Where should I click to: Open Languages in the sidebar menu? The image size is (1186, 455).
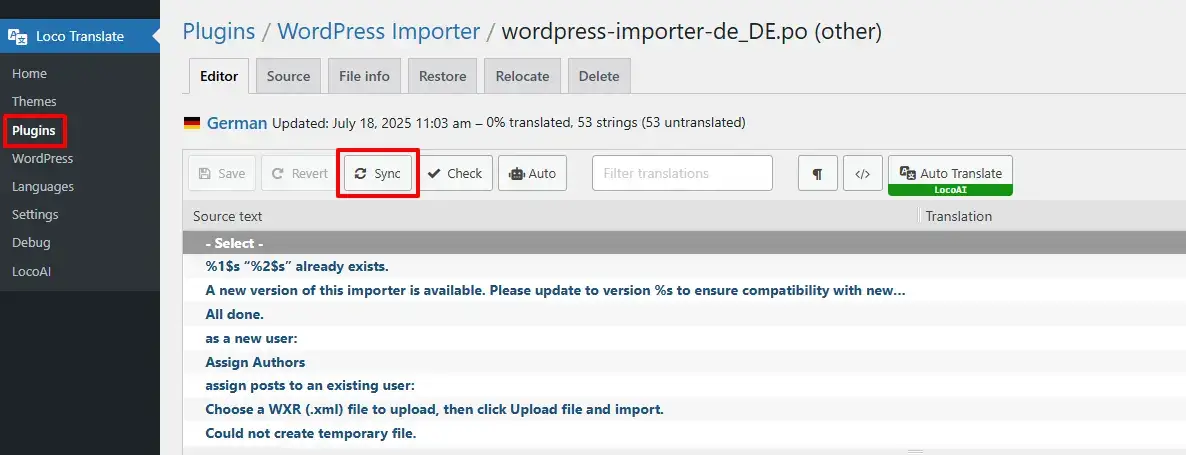point(43,187)
